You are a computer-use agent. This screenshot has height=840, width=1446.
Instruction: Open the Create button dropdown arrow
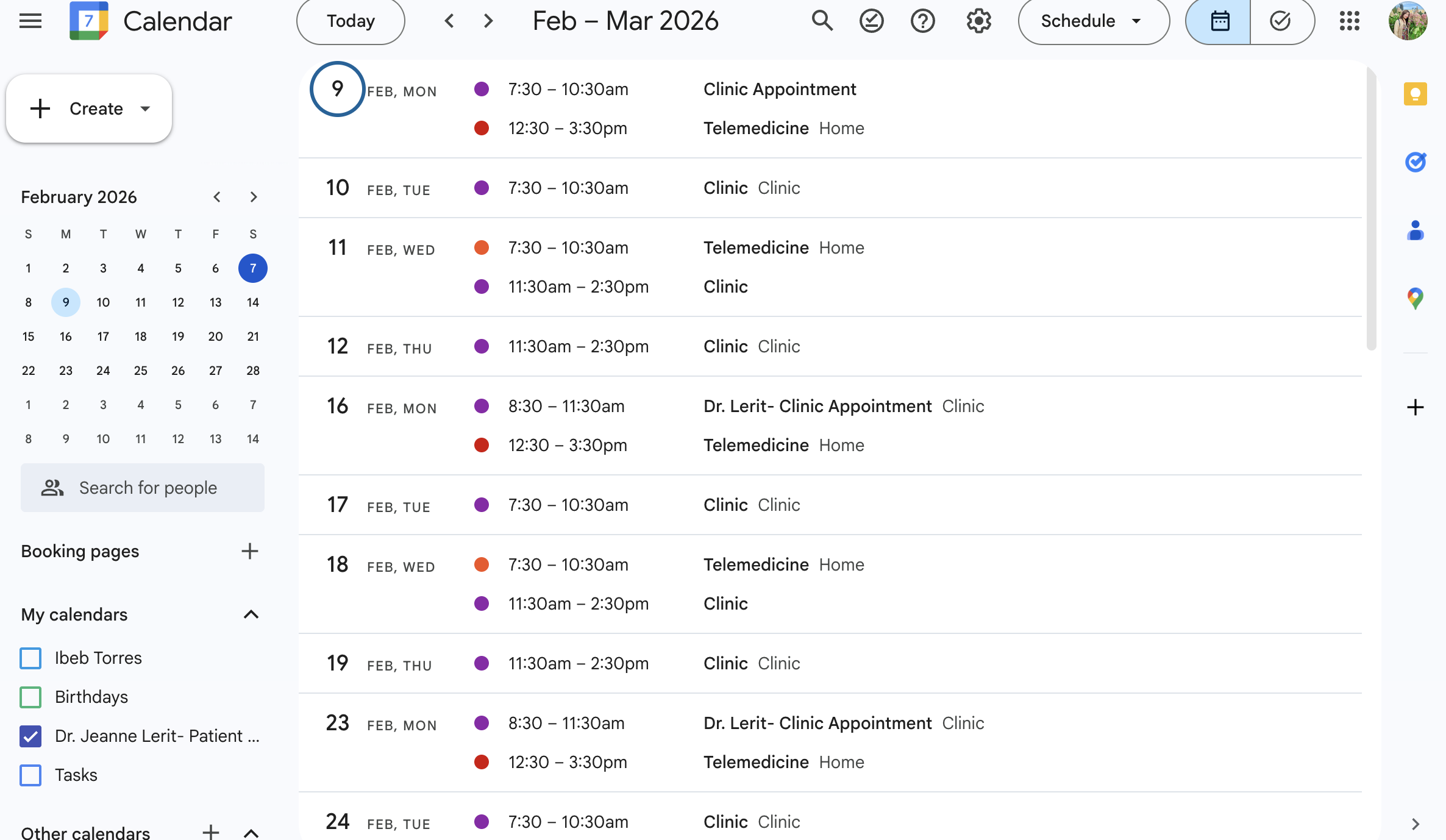[145, 109]
